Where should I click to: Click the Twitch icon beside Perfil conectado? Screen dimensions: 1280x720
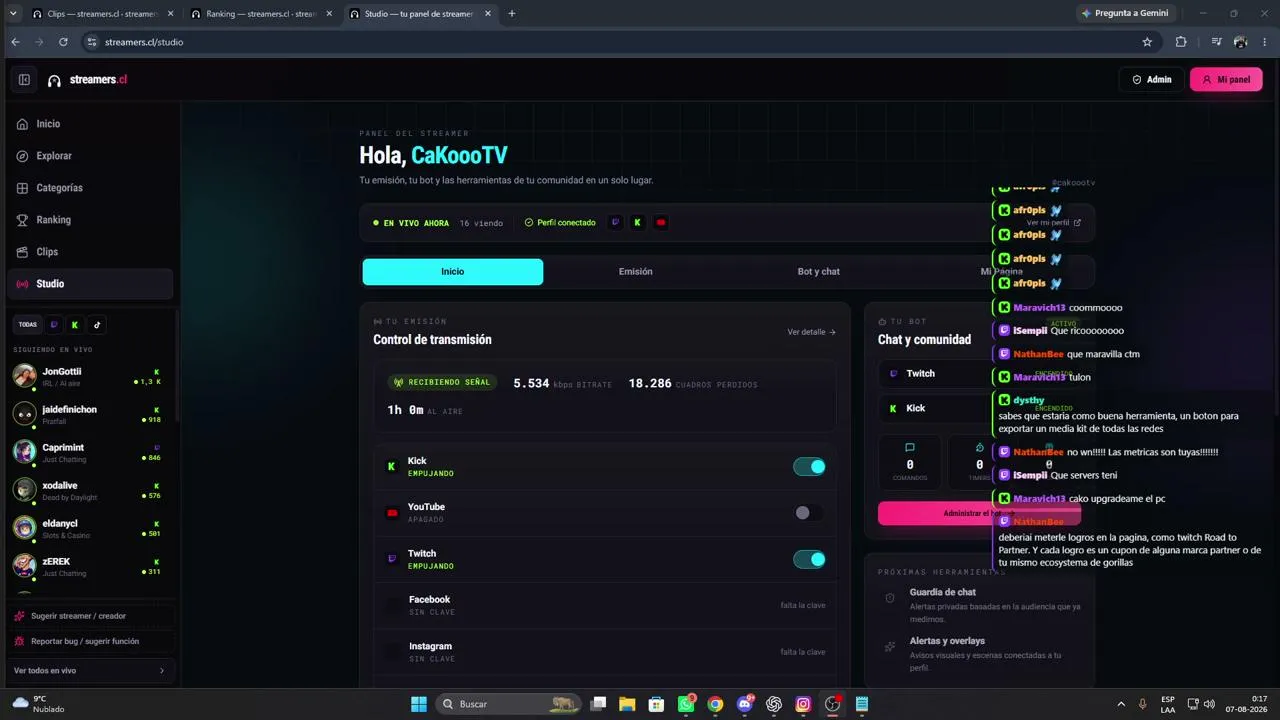(x=615, y=223)
